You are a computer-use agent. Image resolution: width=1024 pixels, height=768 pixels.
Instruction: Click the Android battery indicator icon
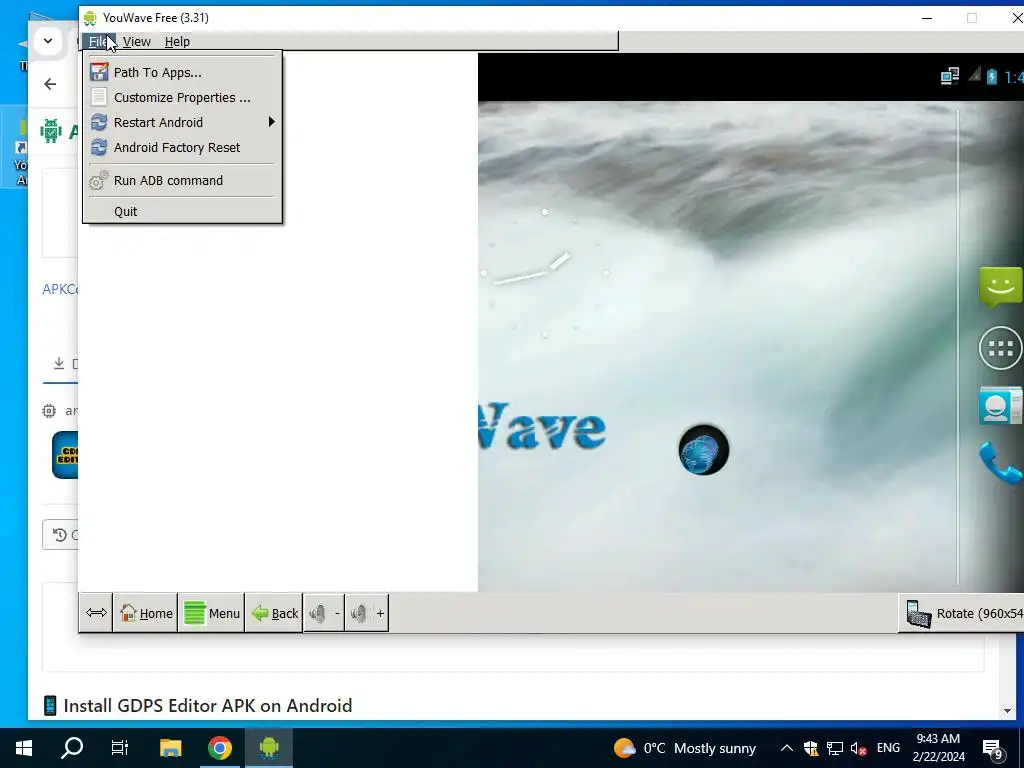point(992,77)
